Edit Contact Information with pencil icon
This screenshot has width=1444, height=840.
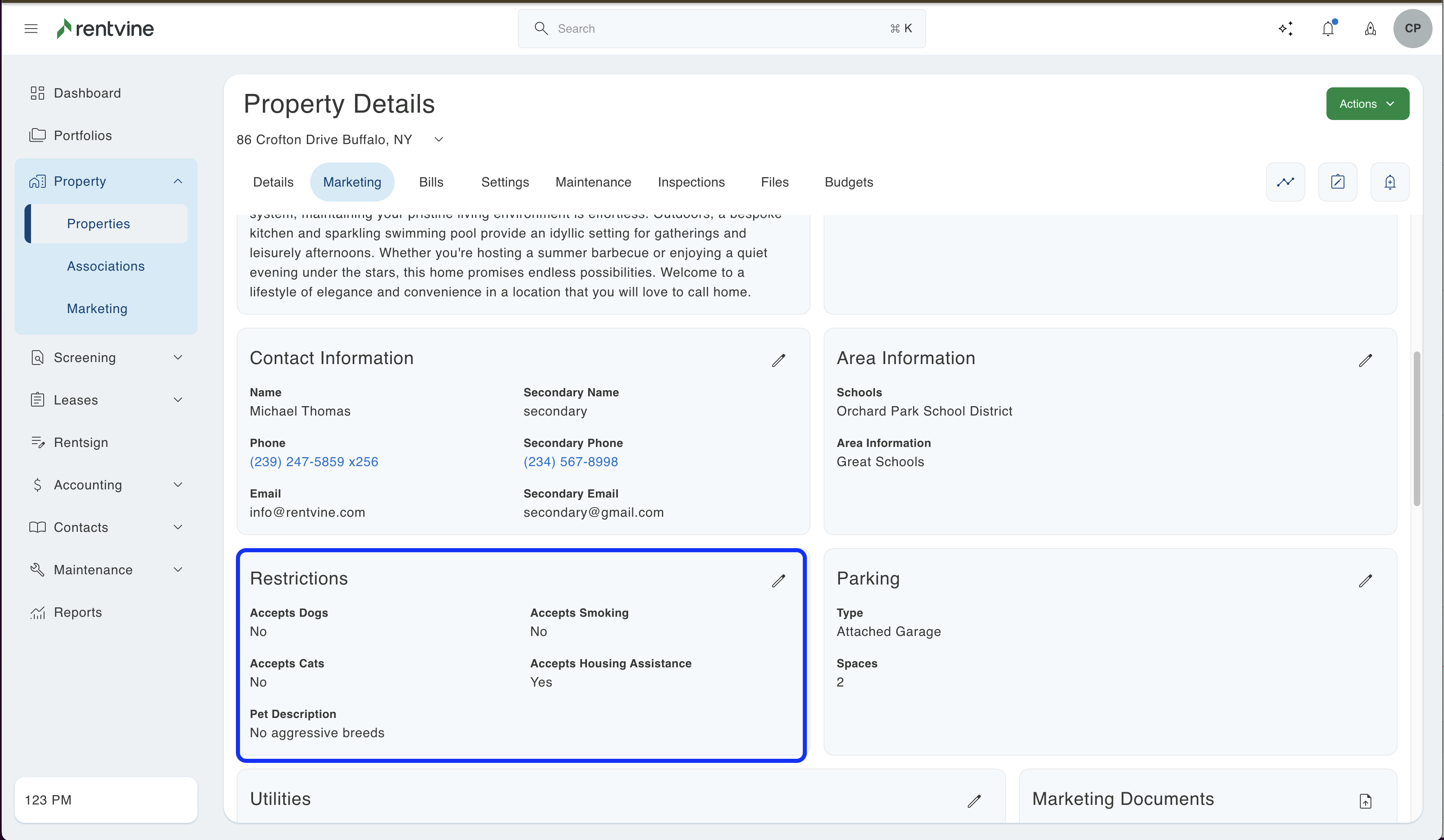(x=778, y=360)
